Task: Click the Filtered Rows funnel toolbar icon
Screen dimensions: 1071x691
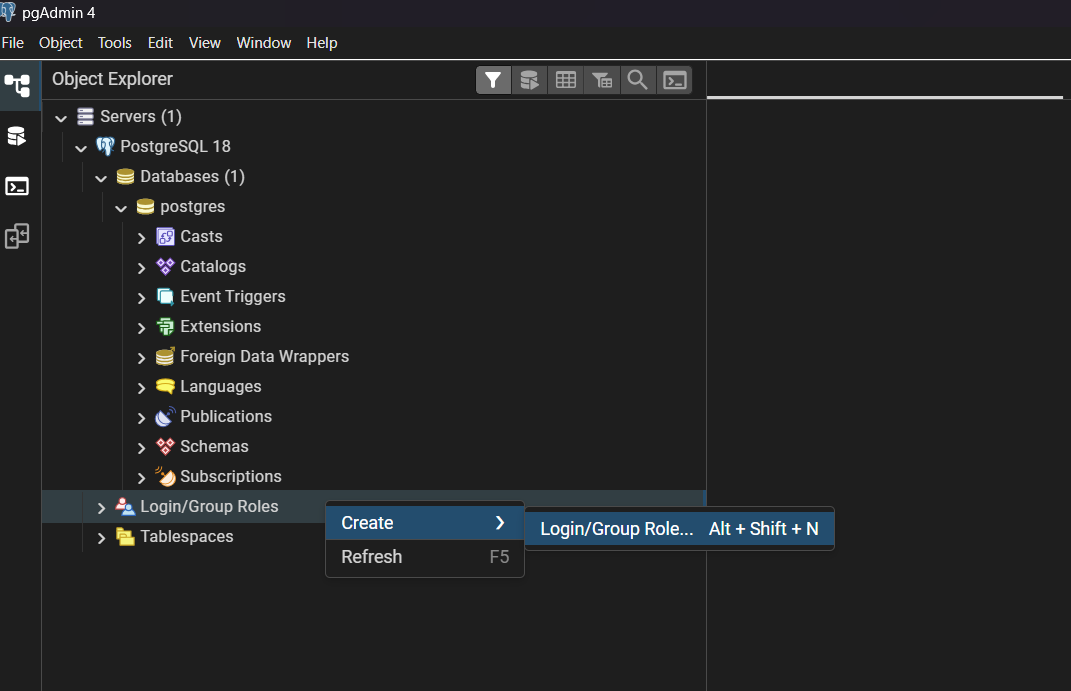Action: tap(493, 80)
